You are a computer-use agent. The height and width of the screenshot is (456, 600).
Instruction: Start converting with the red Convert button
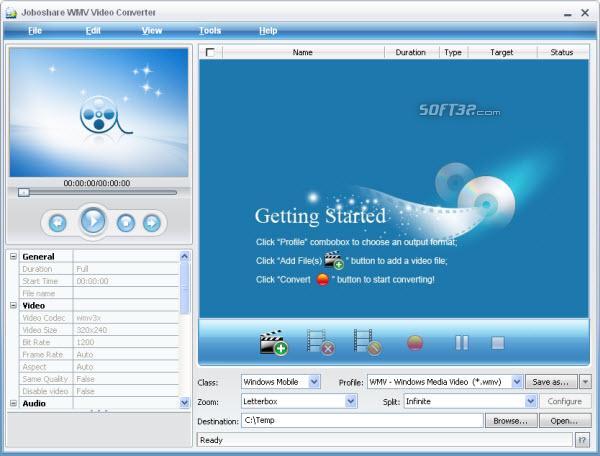pos(415,343)
